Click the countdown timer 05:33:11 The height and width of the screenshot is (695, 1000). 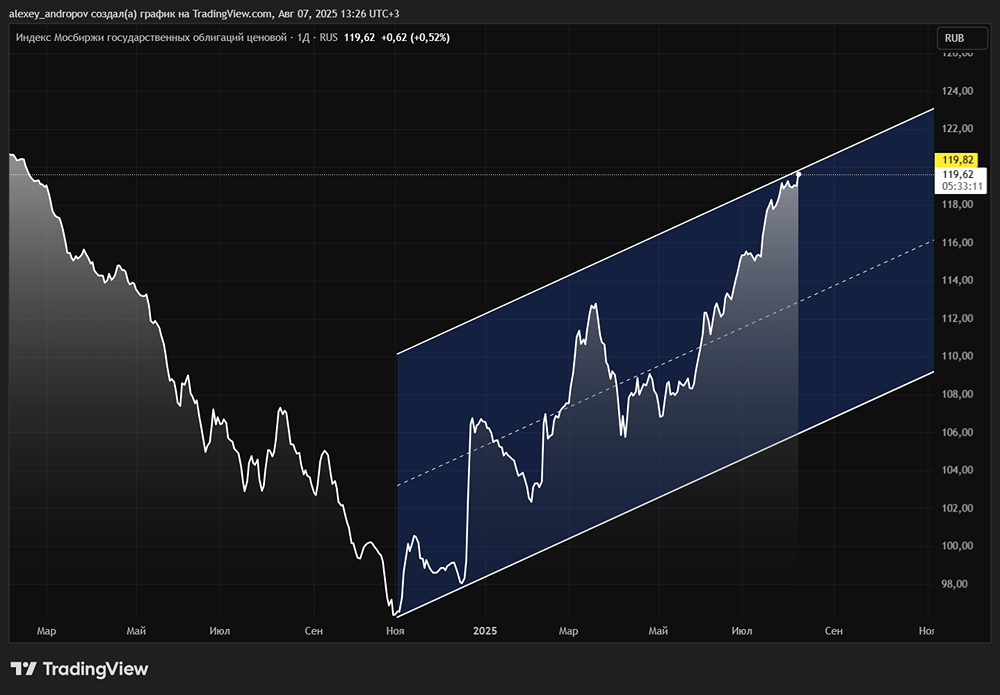click(962, 186)
